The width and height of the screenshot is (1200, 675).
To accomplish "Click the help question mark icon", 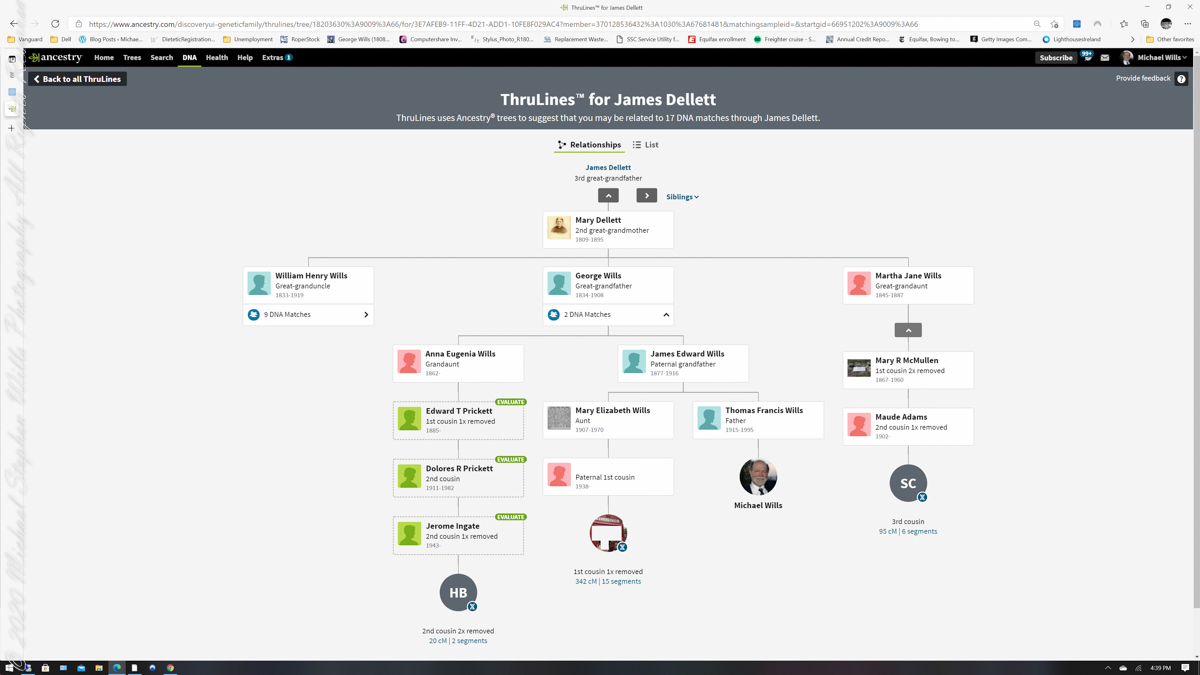I will click(x=1181, y=79).
